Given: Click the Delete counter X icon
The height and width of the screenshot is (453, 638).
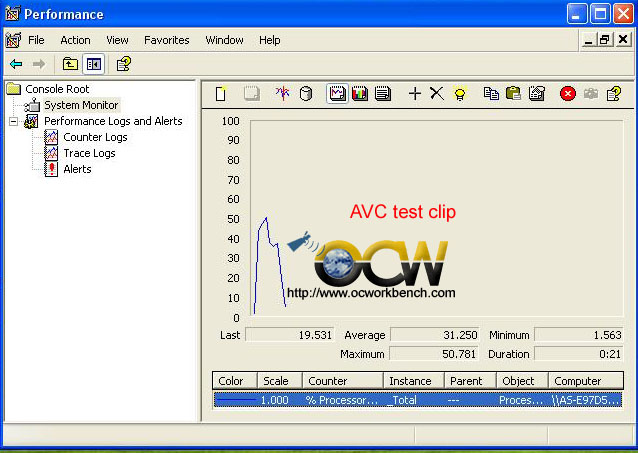Looking at the screenshot, I should click(x=437, y=94).
